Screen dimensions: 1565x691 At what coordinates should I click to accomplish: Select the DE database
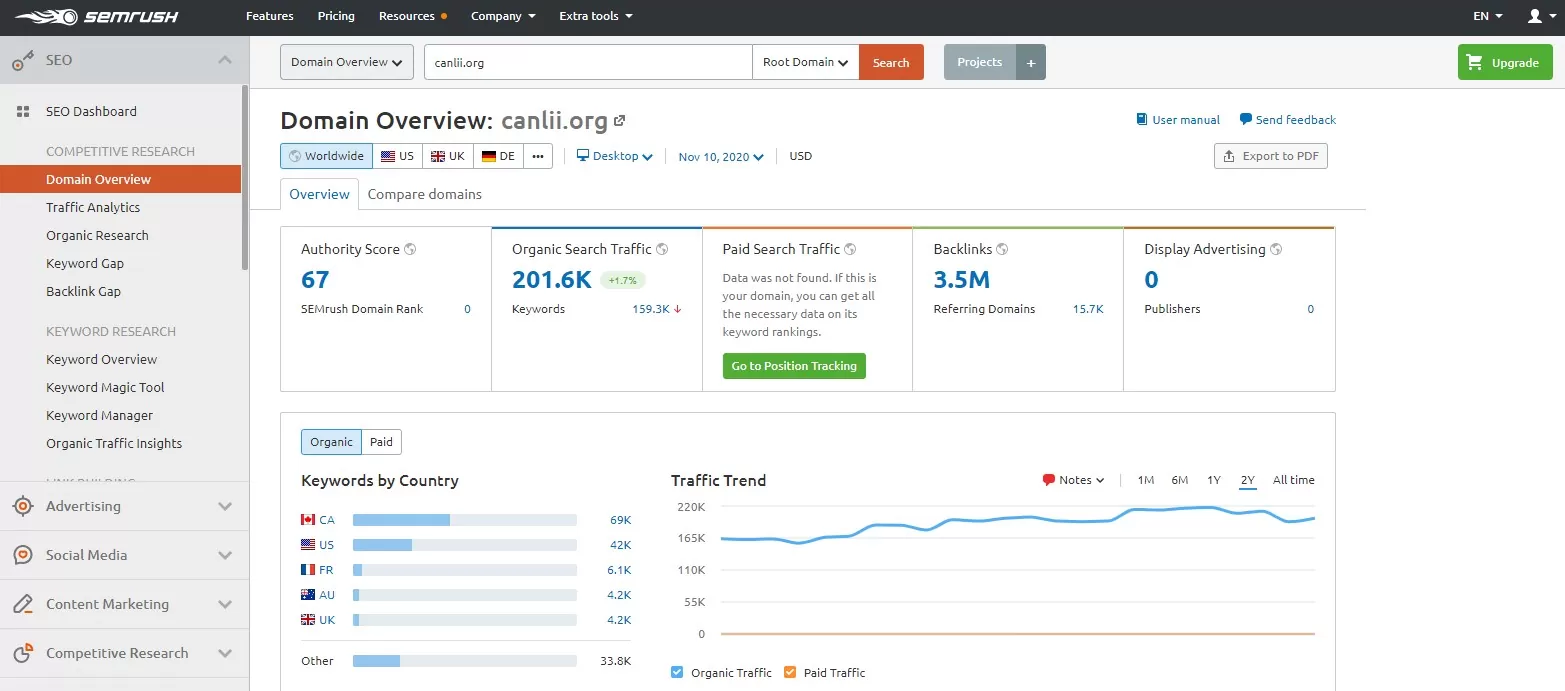pos(498,156)
